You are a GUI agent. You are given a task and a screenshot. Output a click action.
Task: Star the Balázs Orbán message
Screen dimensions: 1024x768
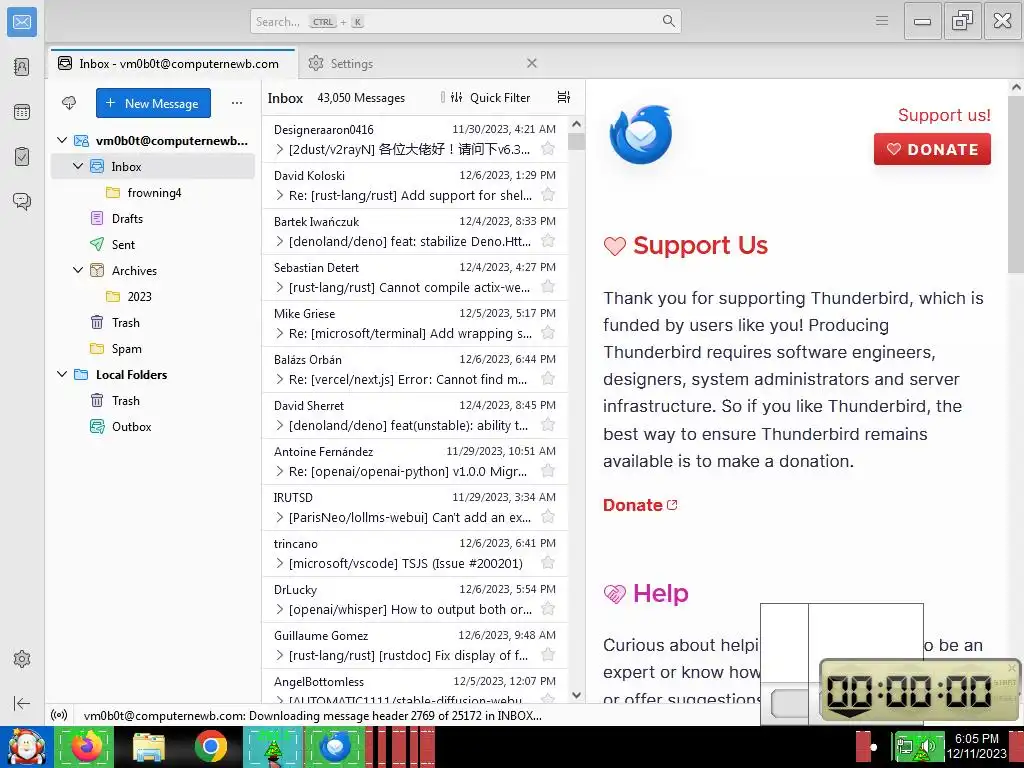[x=548, y=379]
